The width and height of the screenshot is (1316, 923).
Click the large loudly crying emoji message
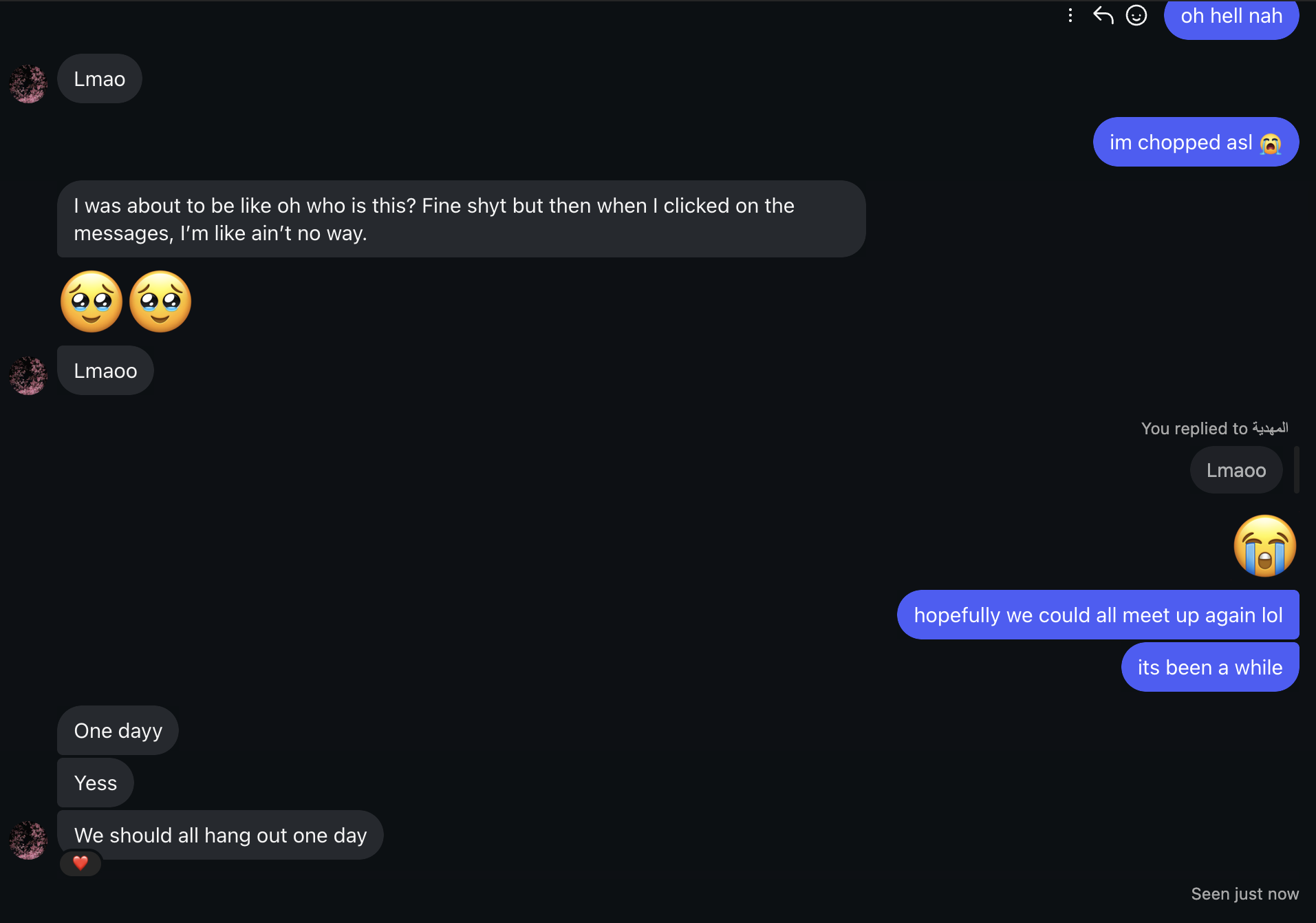pyautogui.click(x=1264, y=545)
